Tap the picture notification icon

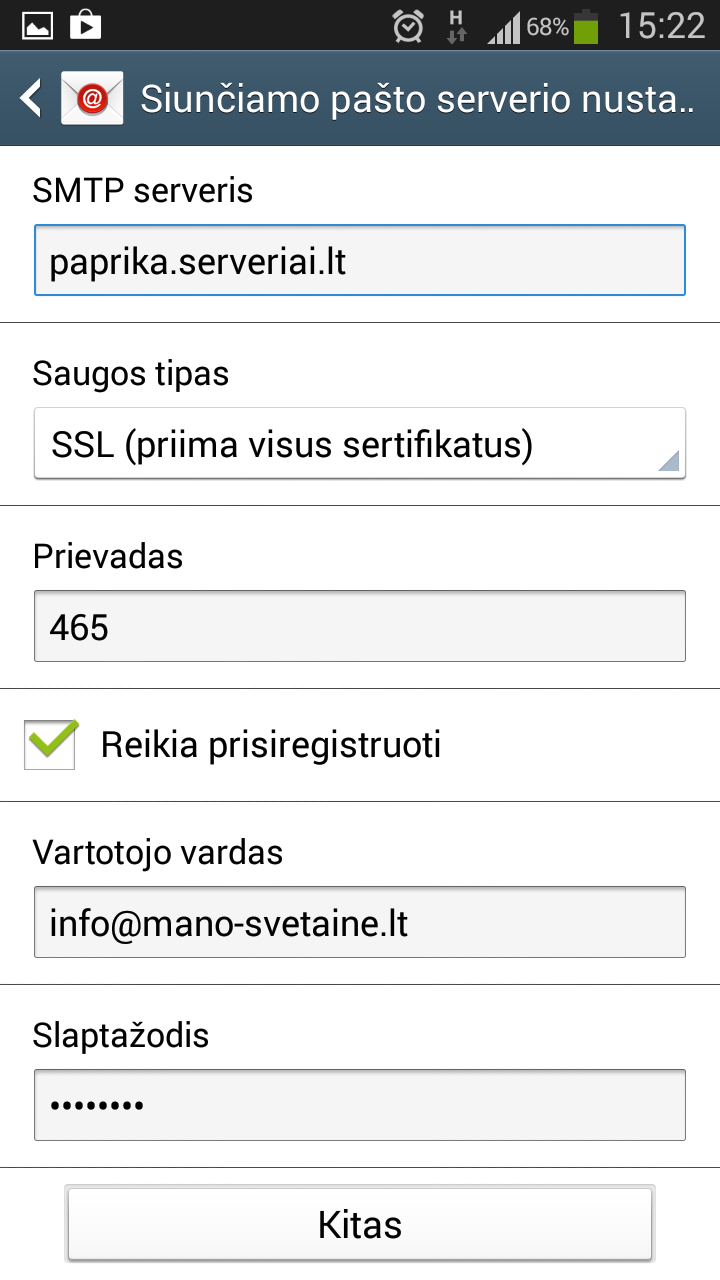click(x=37, y=26)
